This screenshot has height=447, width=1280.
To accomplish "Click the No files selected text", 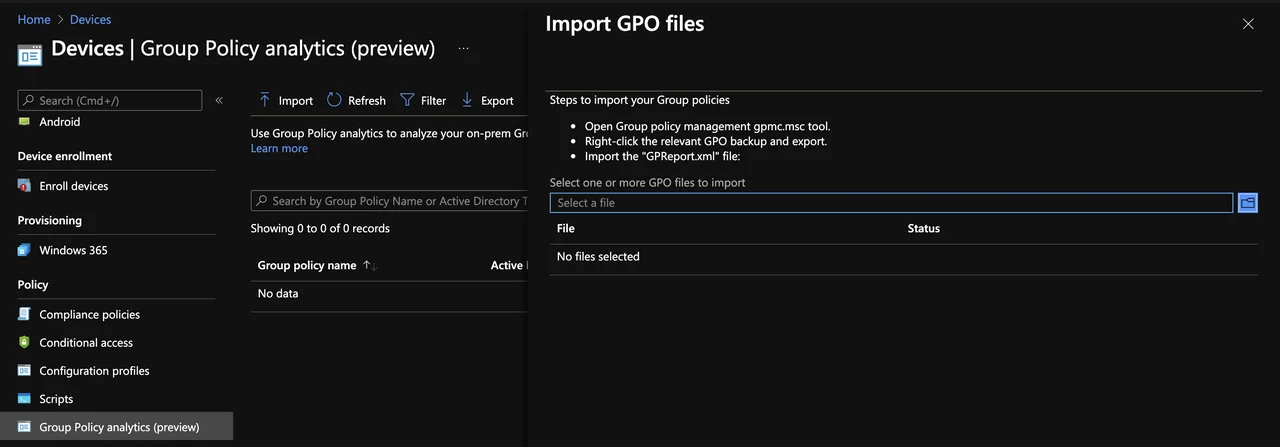I will tap(598, 256).
